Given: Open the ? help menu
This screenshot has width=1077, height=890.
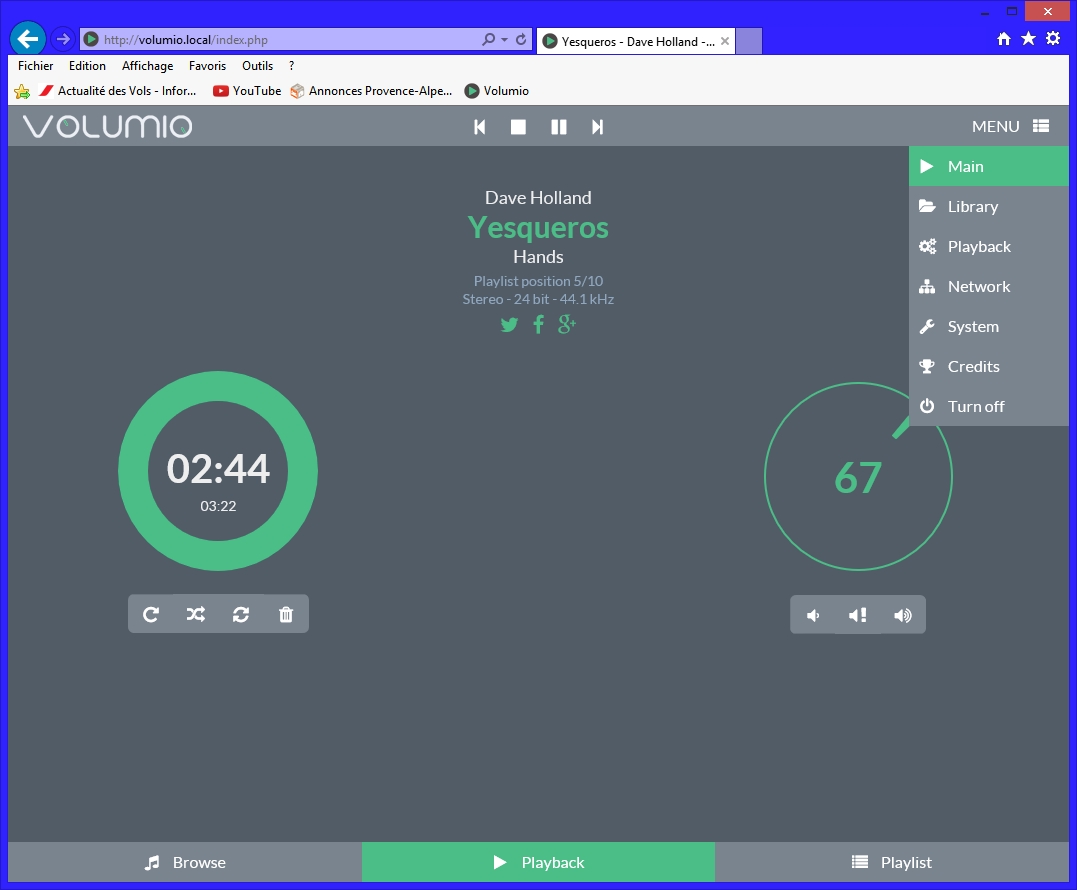Looking at the screenshot, I should point(291,66).
